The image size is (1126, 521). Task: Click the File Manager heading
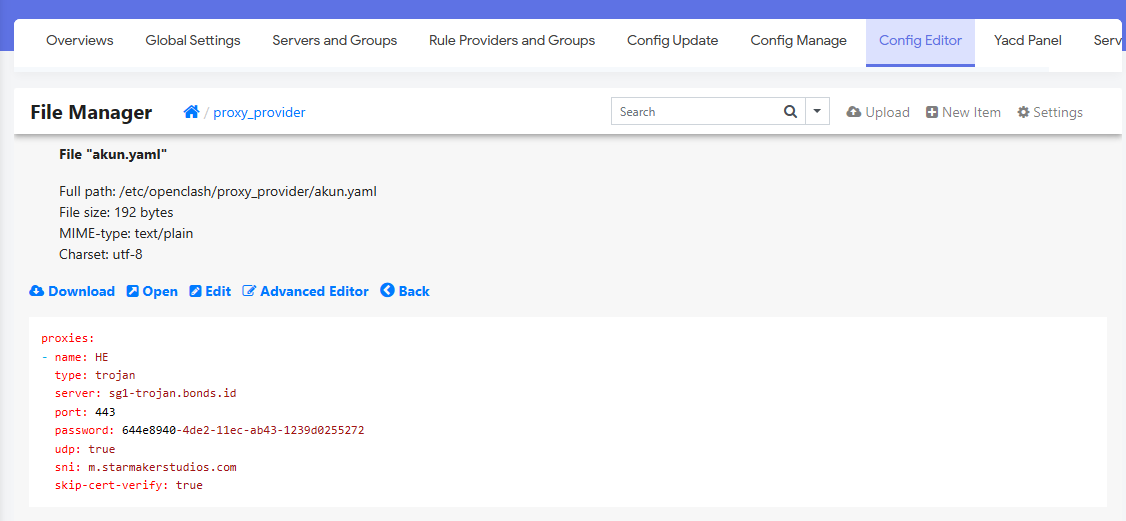point(91,113)
